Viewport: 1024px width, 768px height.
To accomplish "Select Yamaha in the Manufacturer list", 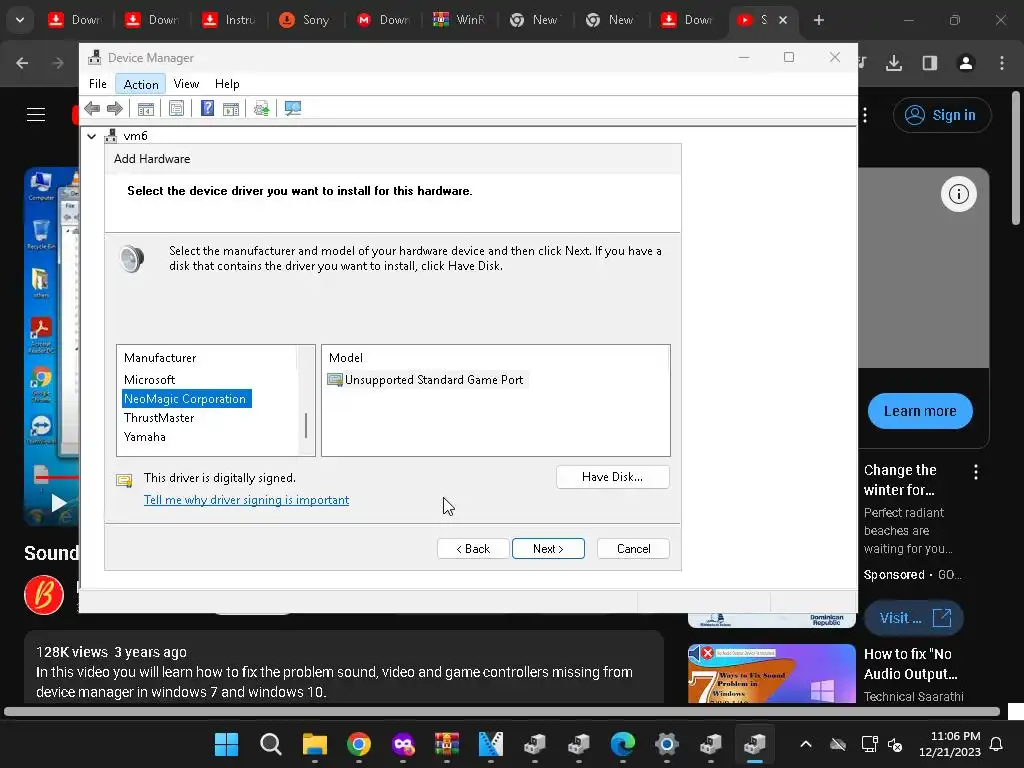I will 144,436.
